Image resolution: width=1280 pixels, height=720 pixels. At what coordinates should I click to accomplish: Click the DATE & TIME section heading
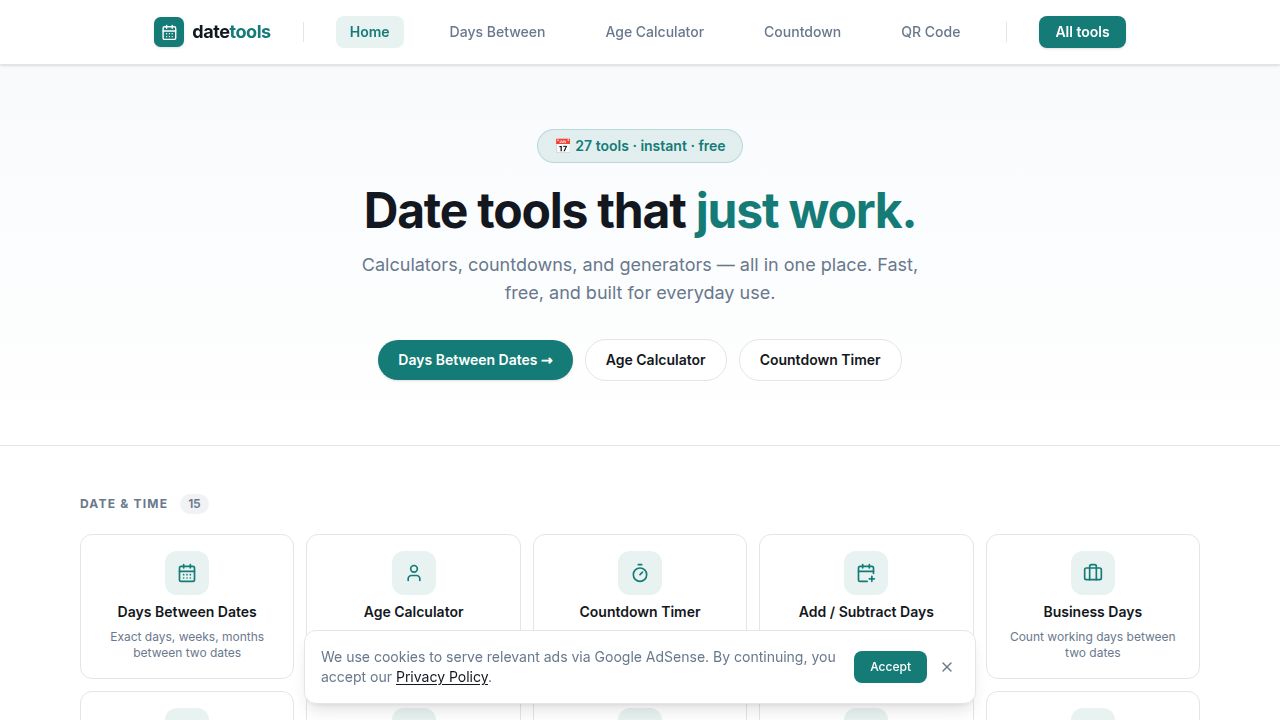pos(124,504)
